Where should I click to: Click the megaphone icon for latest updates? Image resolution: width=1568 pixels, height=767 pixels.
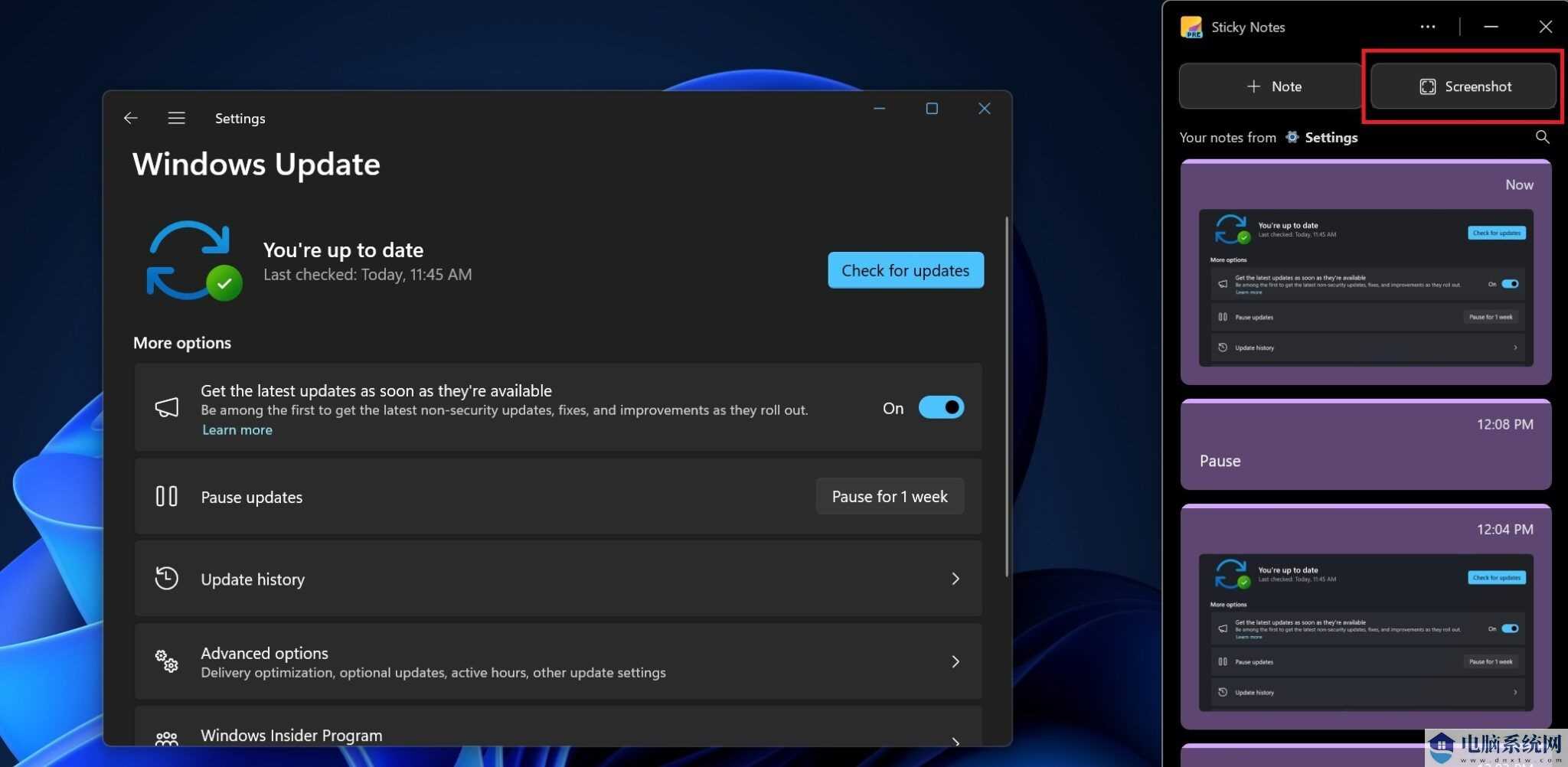pyautogui.click(x=167, y=407)
